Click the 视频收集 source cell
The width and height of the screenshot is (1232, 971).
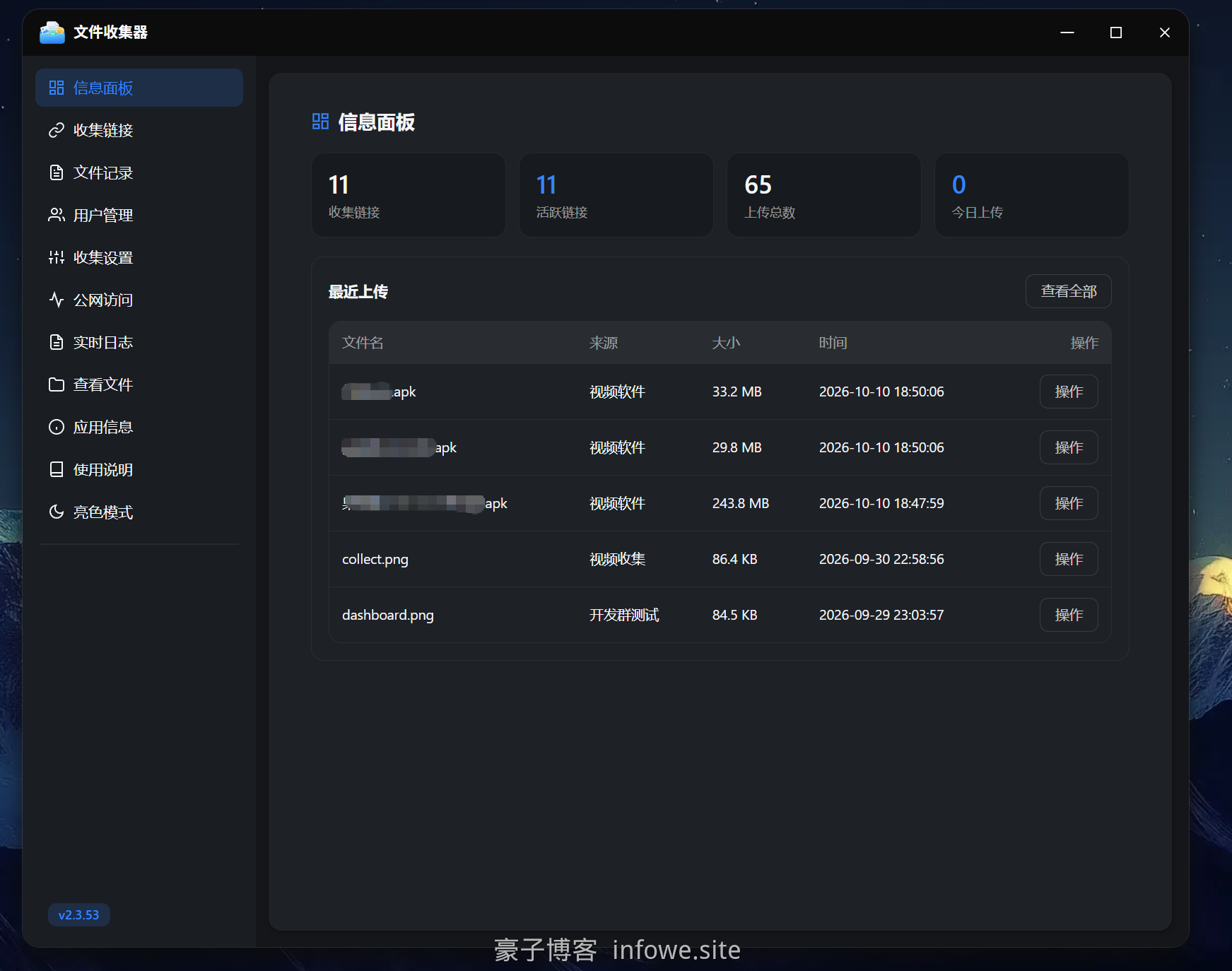point(617,559)
